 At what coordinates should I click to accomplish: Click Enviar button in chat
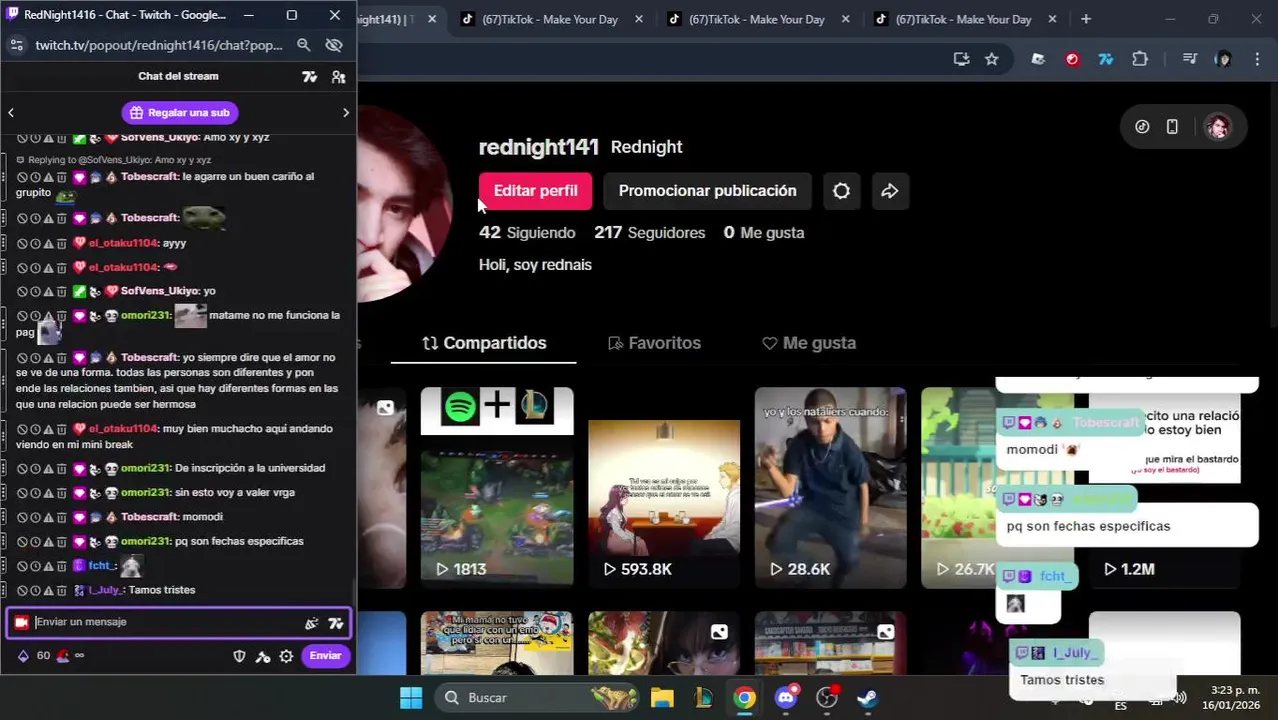point(325,656)
